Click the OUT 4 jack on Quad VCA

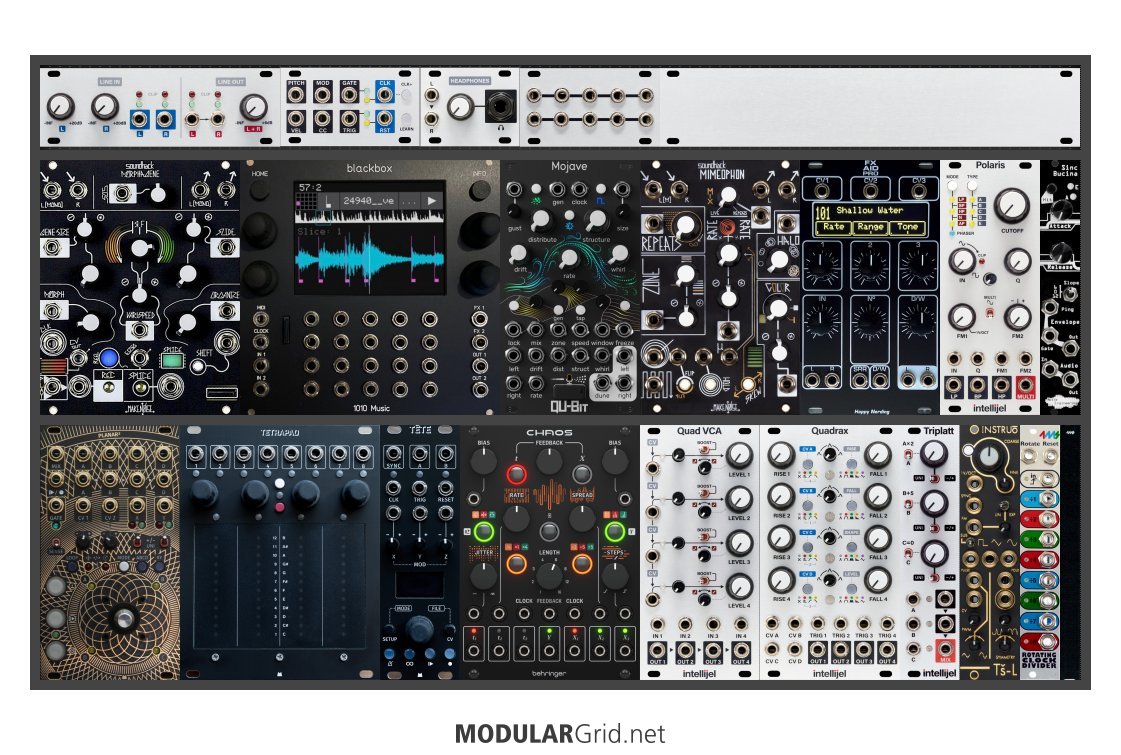tap(741, 651)
